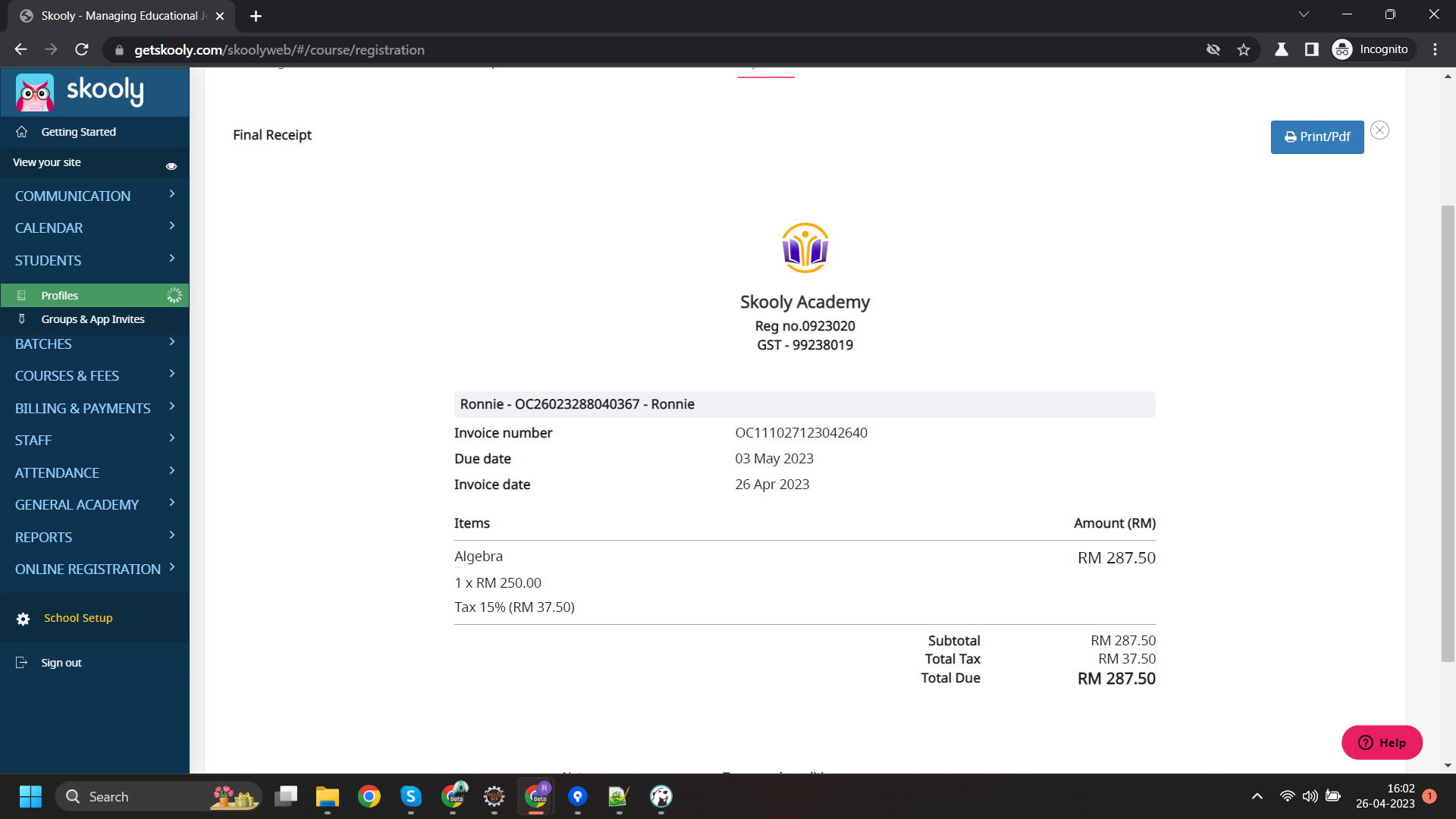Click the browser address bar

click(652, 49)
